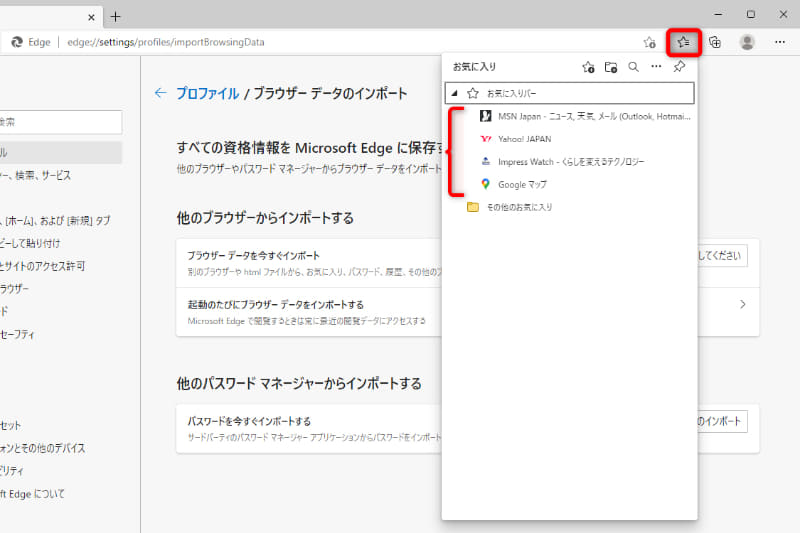Select sidebar item Edge について
This screenshot has width=800, height=533.
tap(32, 494)
